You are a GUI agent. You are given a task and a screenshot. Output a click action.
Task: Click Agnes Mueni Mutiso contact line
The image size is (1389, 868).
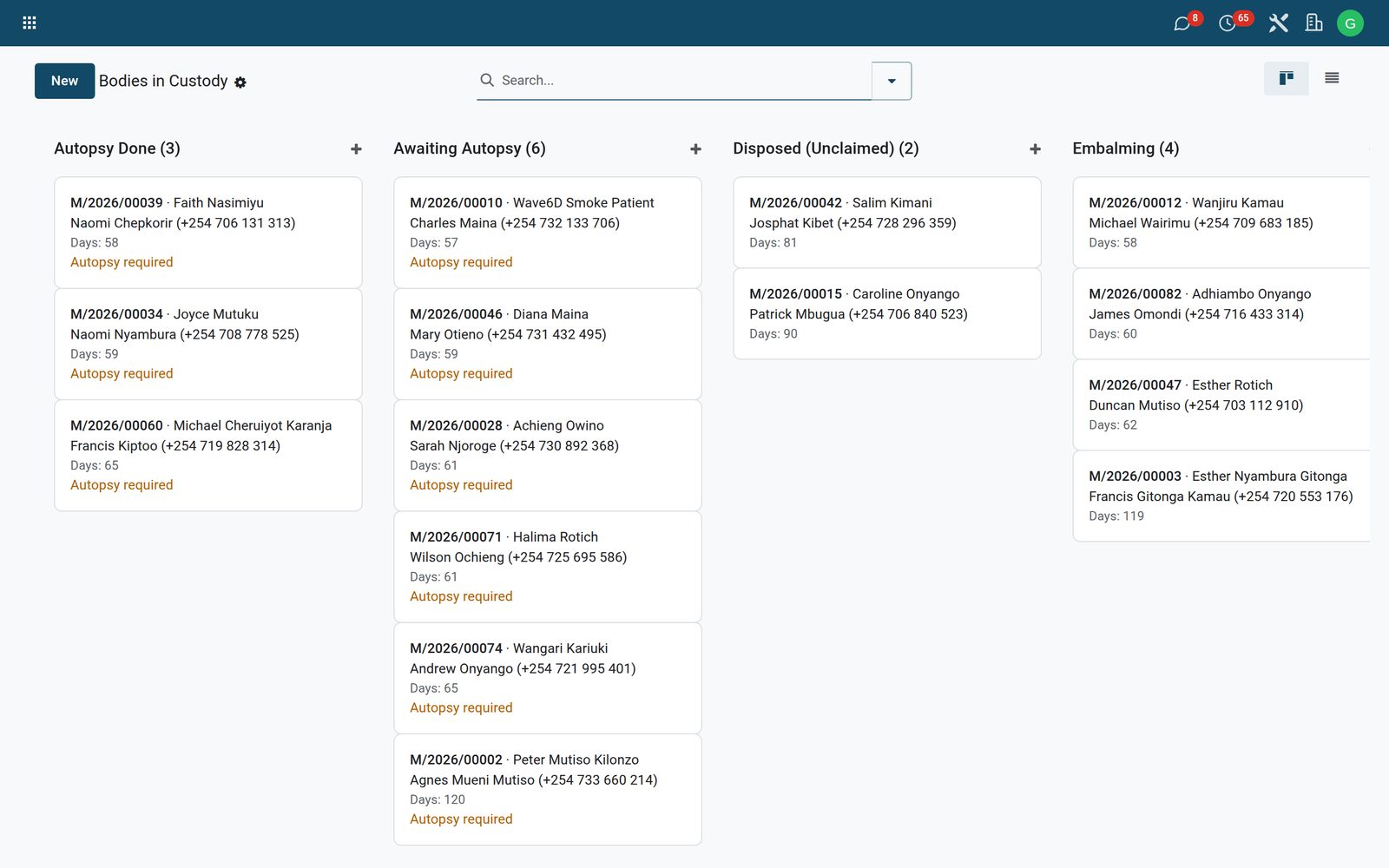(534, 780)
